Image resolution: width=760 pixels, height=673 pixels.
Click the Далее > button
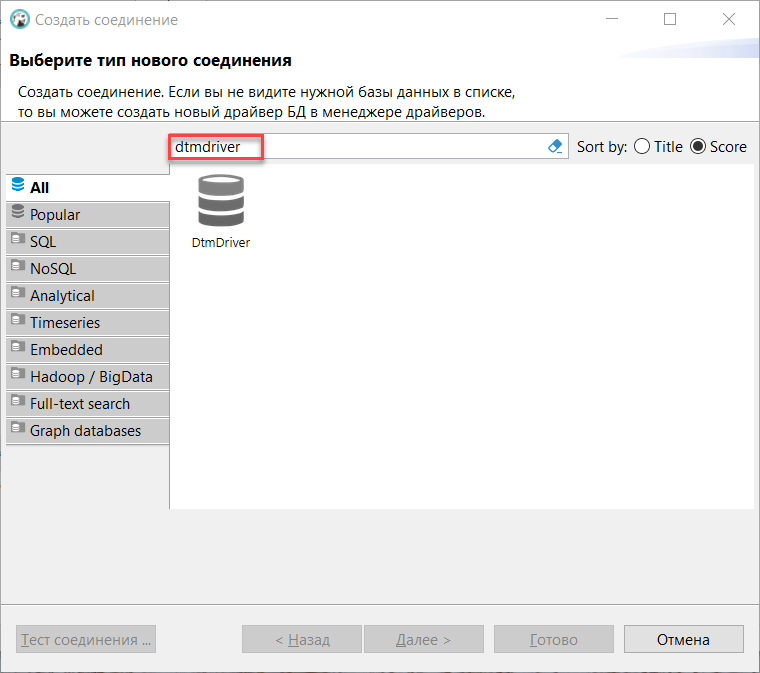[423, 640]
